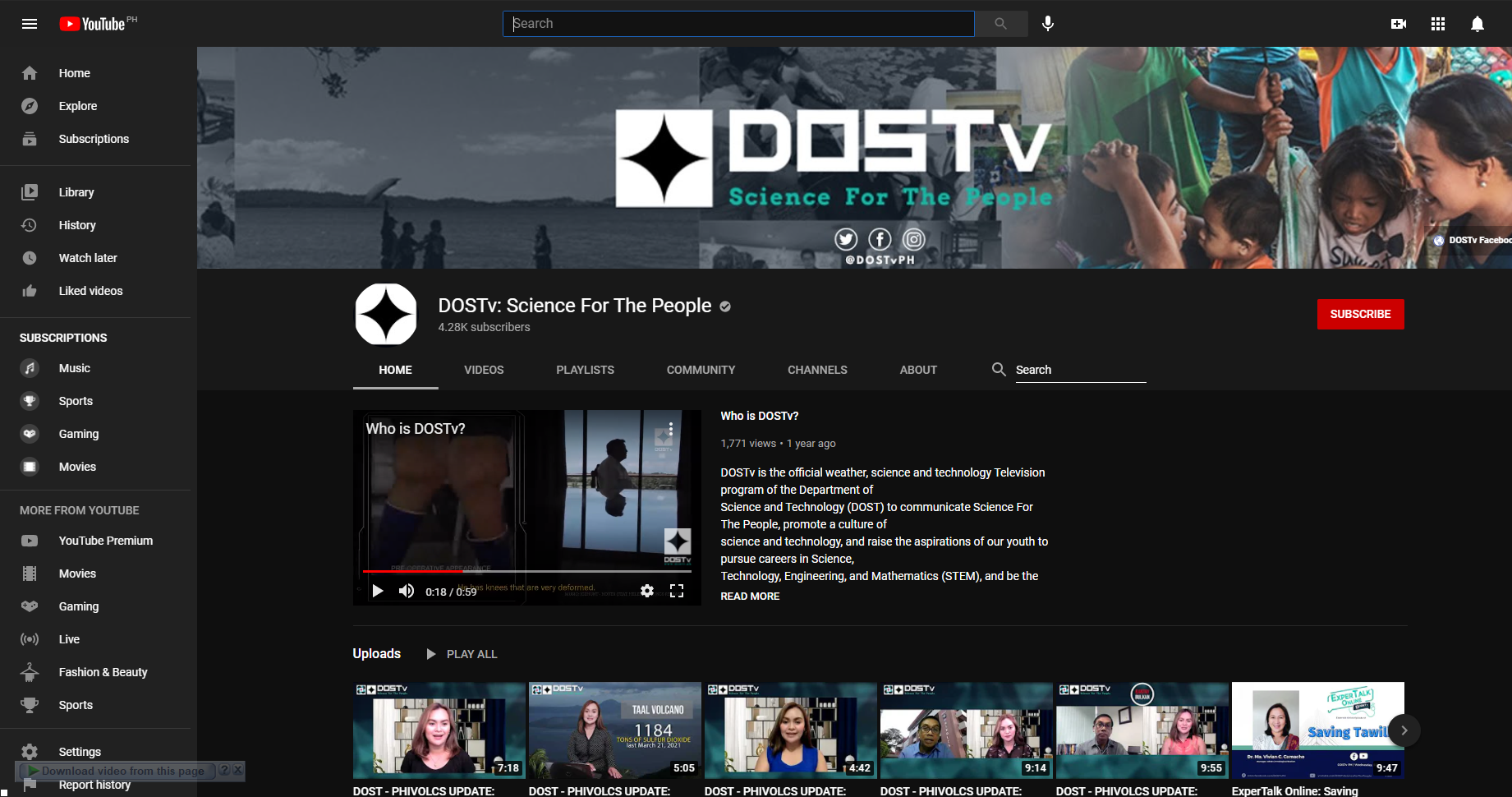Switch to the PLAYLISTS tab
The height and width of the screenshot is (797, 1512).
[x=585, y=370]
